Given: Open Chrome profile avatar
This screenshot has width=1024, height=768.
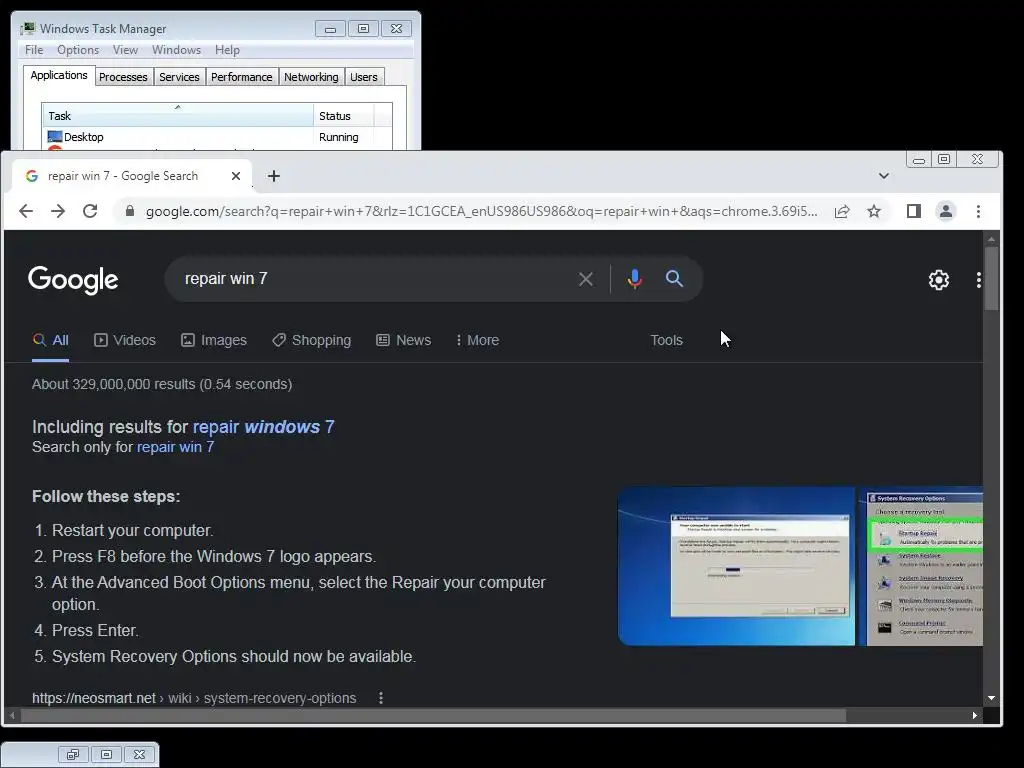Looking at the screenshot, I should click(x=946, y=211).
